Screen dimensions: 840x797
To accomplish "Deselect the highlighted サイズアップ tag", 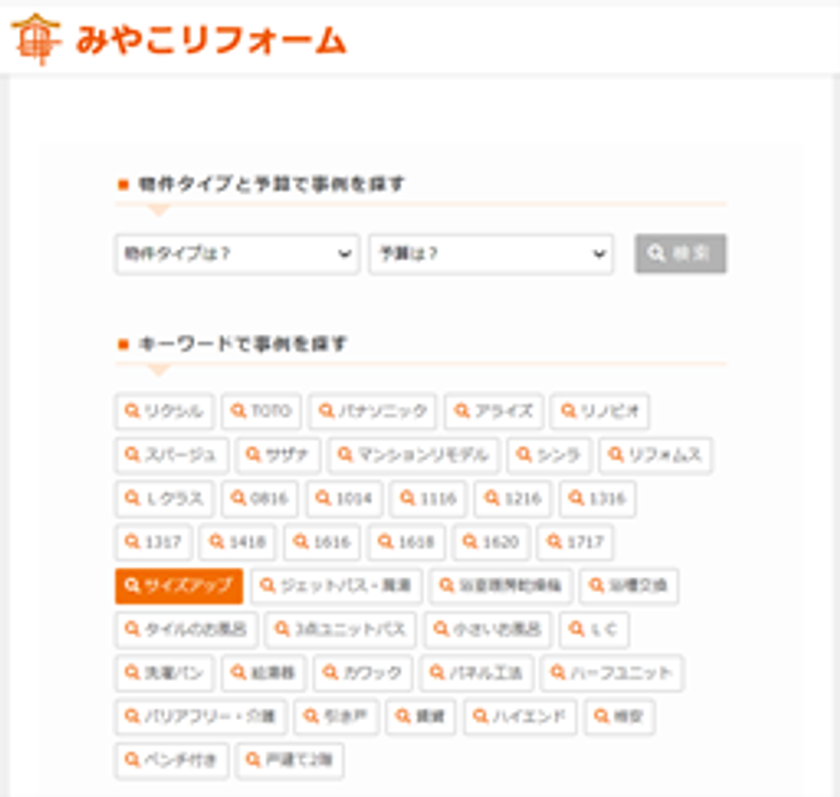I will coord(179,586).
